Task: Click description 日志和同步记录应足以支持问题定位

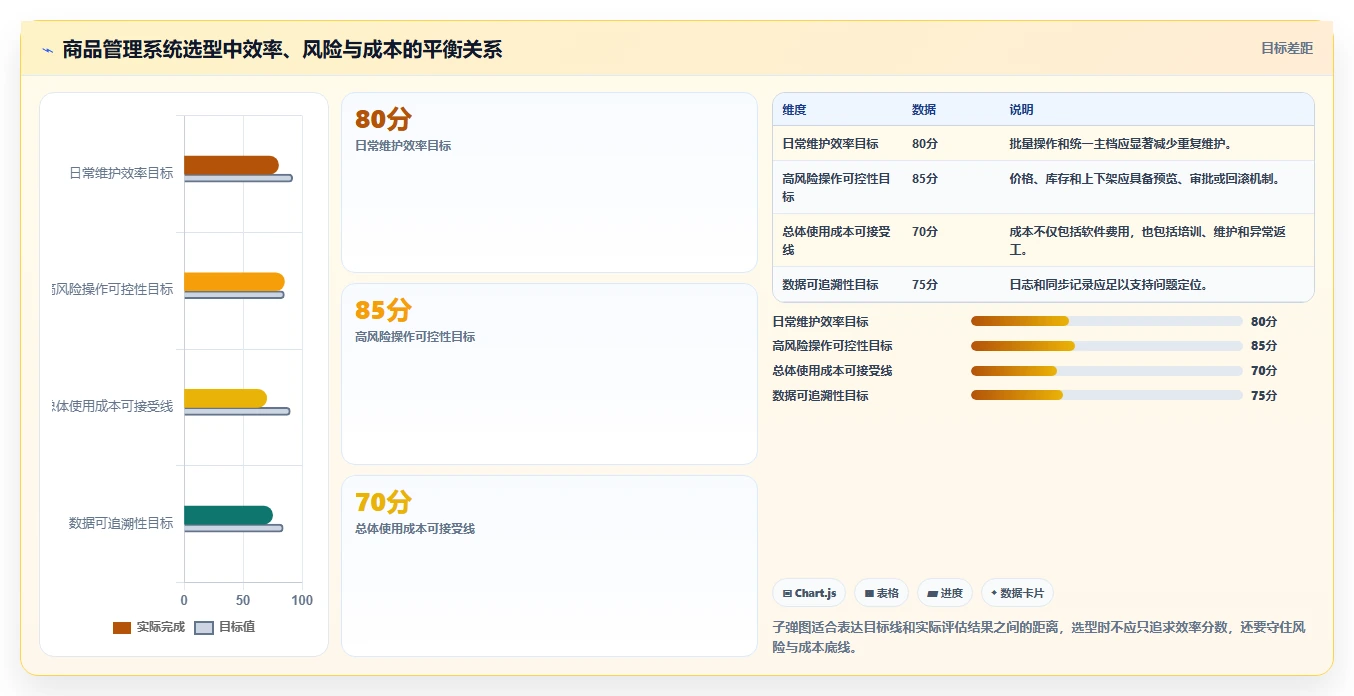Action: [x=1109, y=285]
